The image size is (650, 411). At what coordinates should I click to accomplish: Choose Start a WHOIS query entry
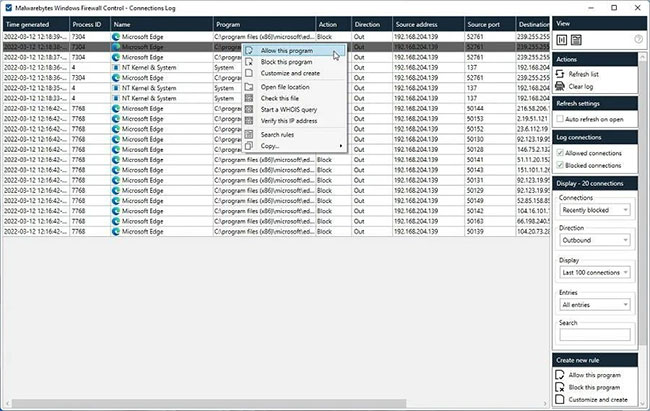[x=294, y=109]
